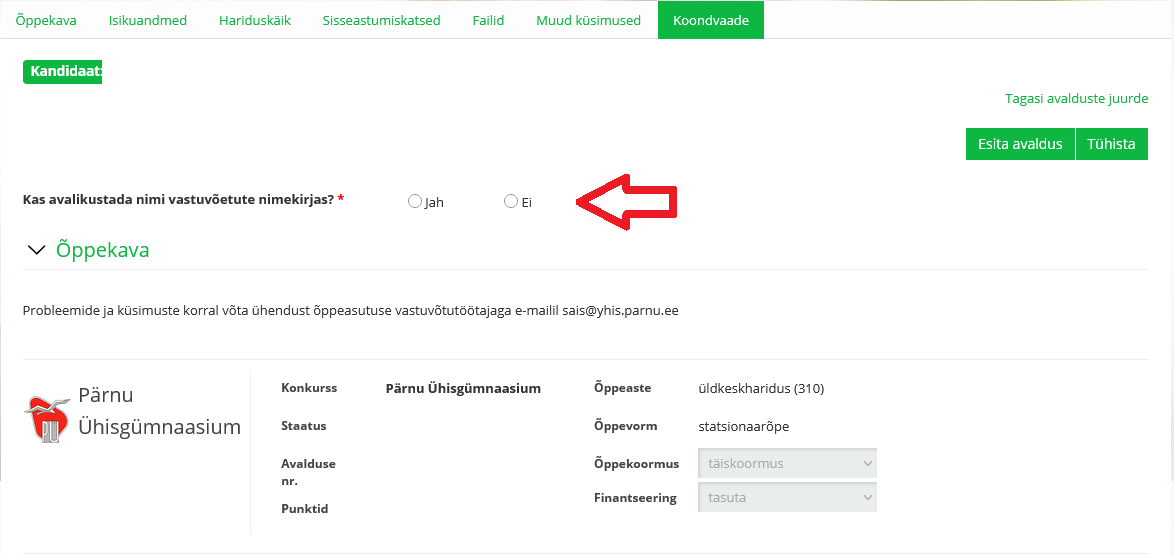Click the sais@yhis.parnu.ee email address text
Viewport: 1174px width, 556px height.
pos(620,310)
